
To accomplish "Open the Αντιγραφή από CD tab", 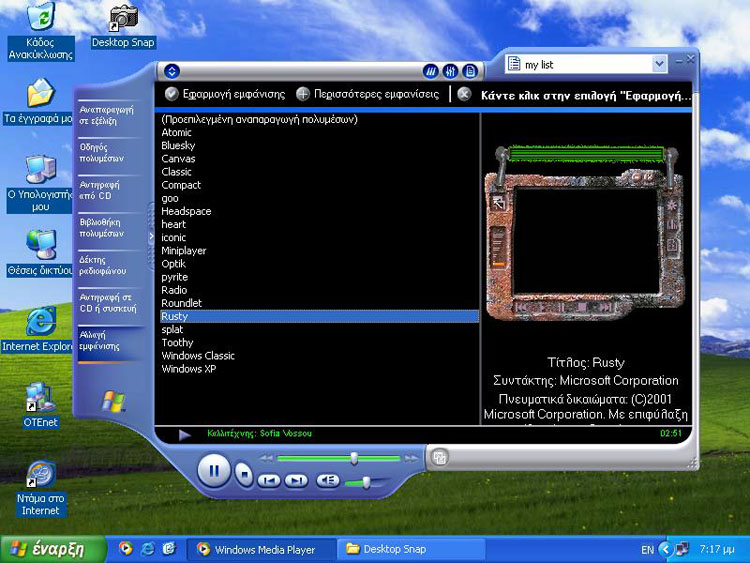I will click(x=110, y=190).
